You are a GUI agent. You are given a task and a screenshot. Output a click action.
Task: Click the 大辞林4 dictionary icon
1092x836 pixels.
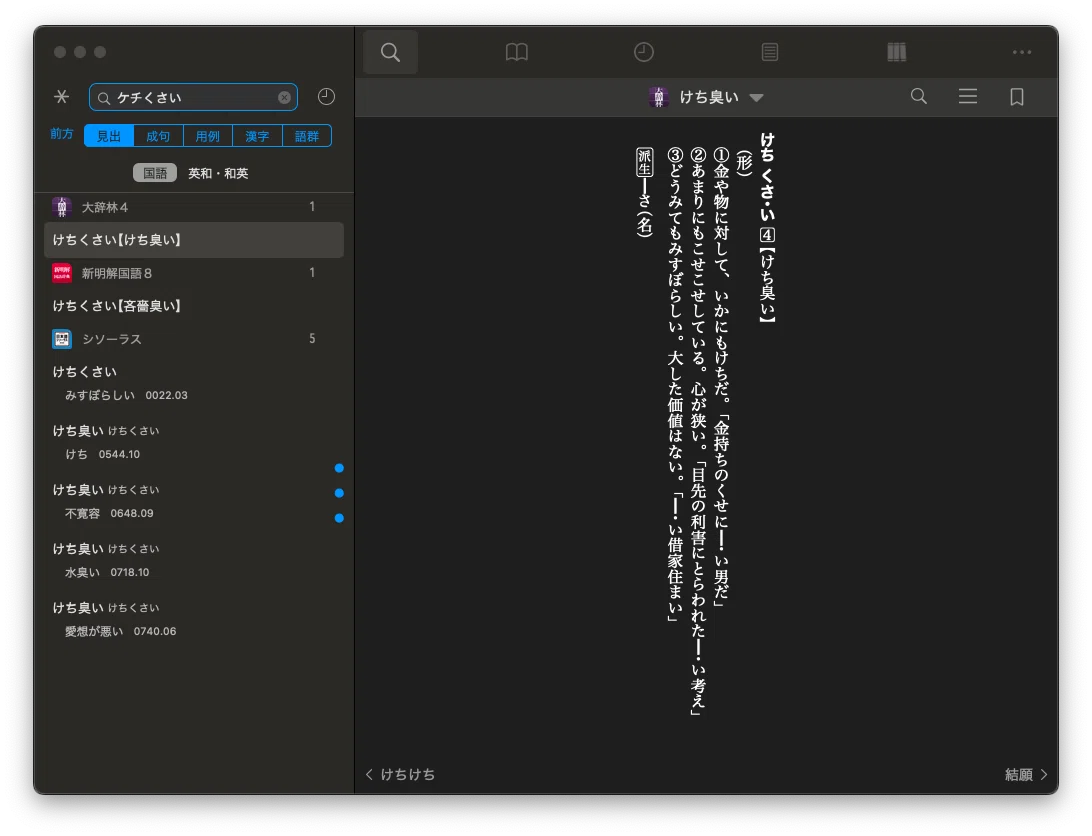(x=62, y=207)
